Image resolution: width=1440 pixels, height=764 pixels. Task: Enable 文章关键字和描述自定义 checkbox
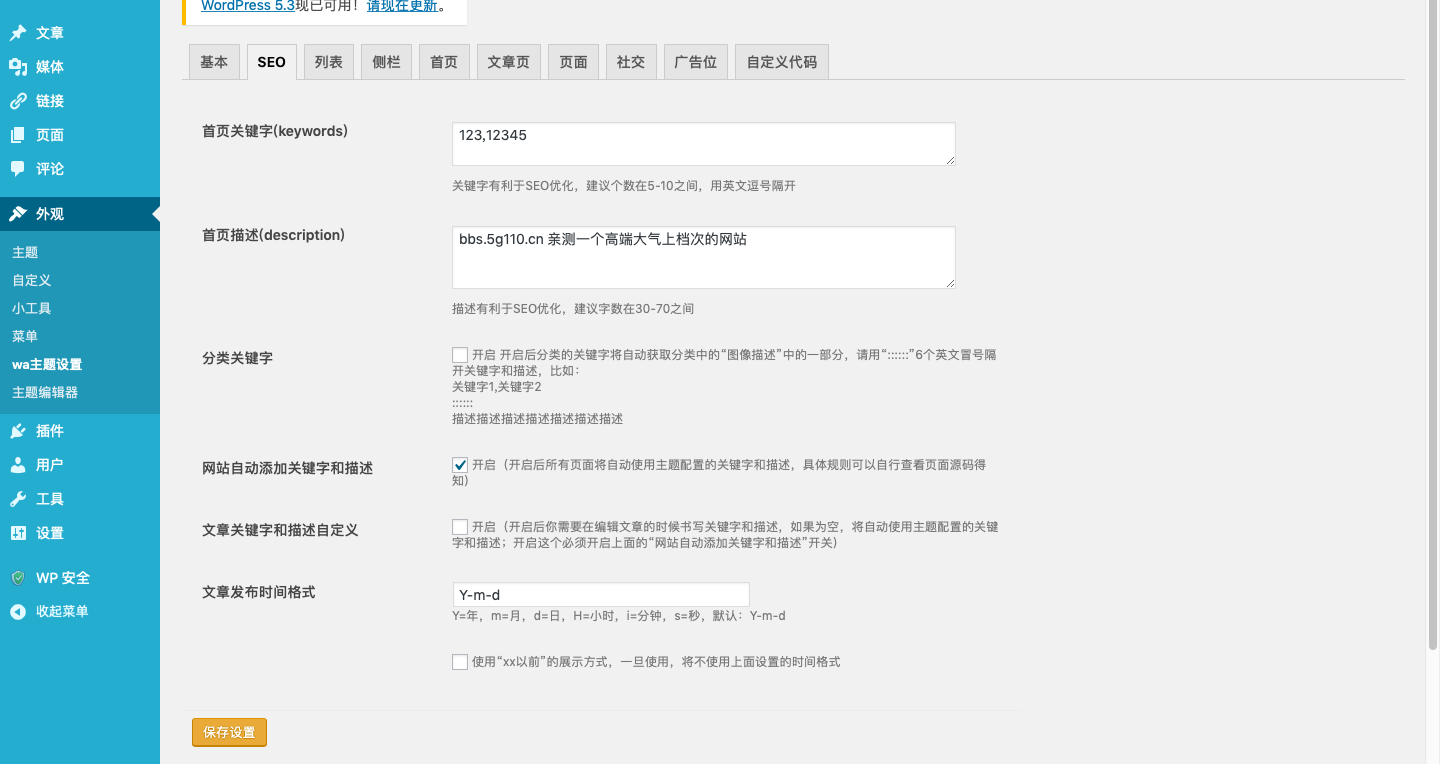[460, 527]
